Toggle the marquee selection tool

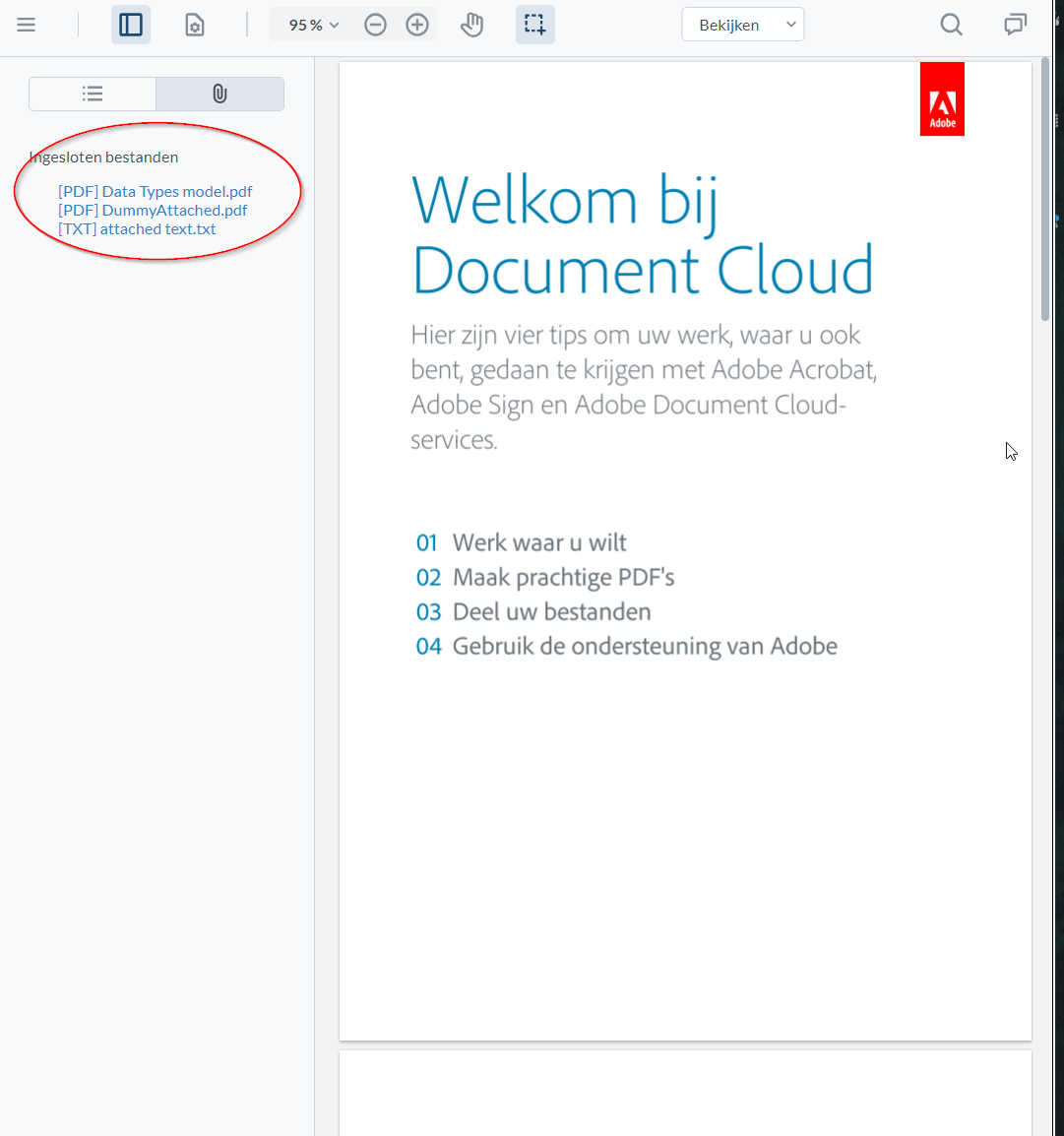point(534,26)
